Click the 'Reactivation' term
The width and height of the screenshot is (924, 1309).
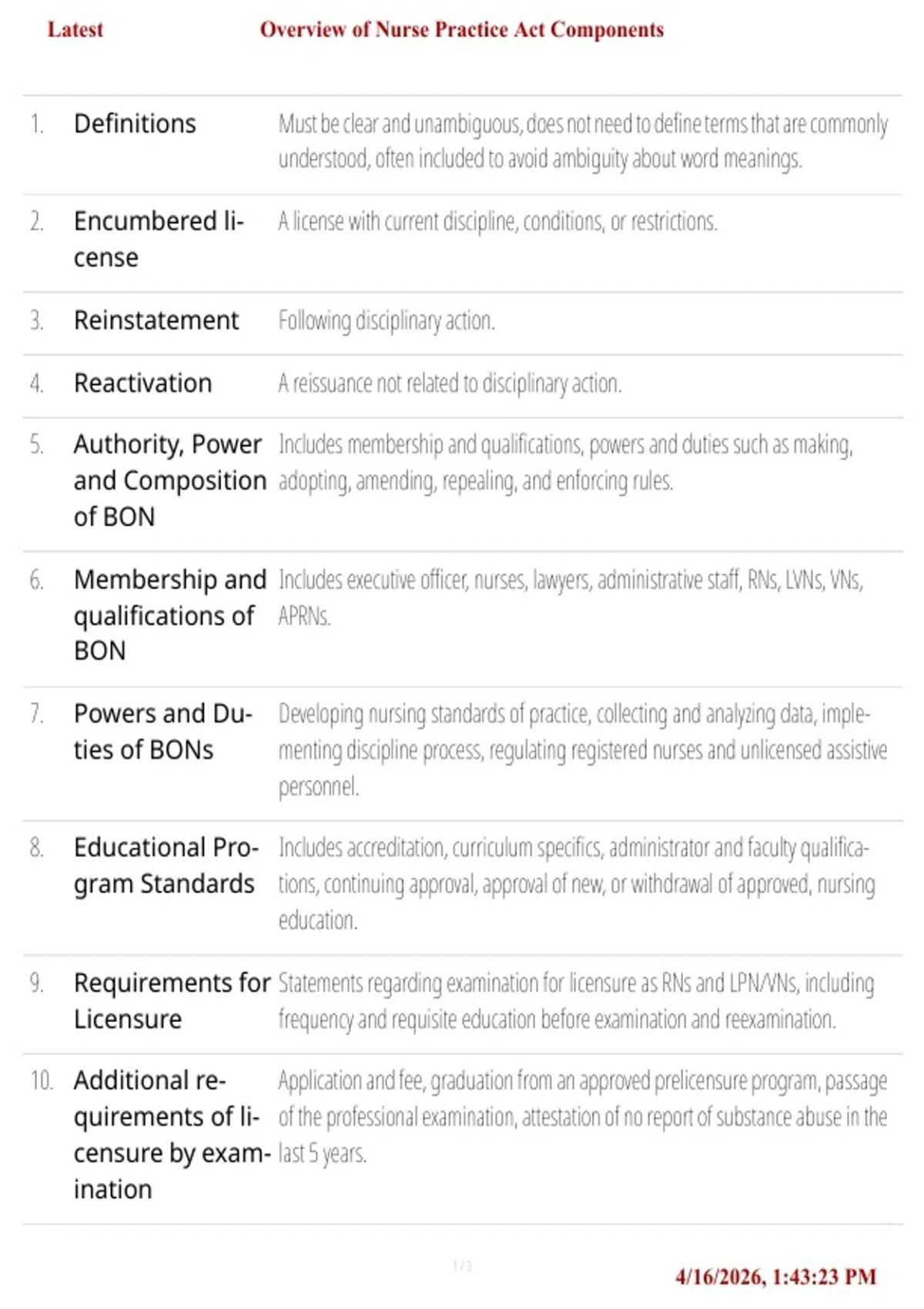tap(142, 383)
